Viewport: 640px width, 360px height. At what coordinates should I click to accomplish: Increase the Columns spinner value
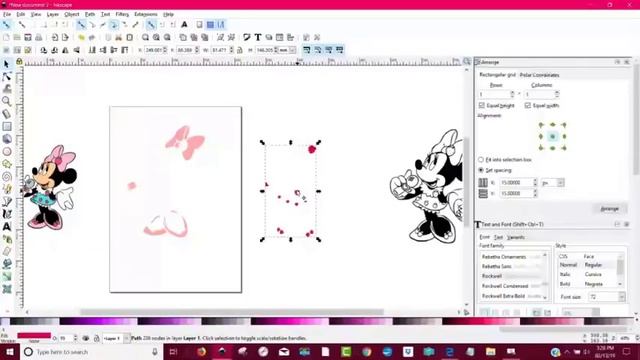[557, 92]
